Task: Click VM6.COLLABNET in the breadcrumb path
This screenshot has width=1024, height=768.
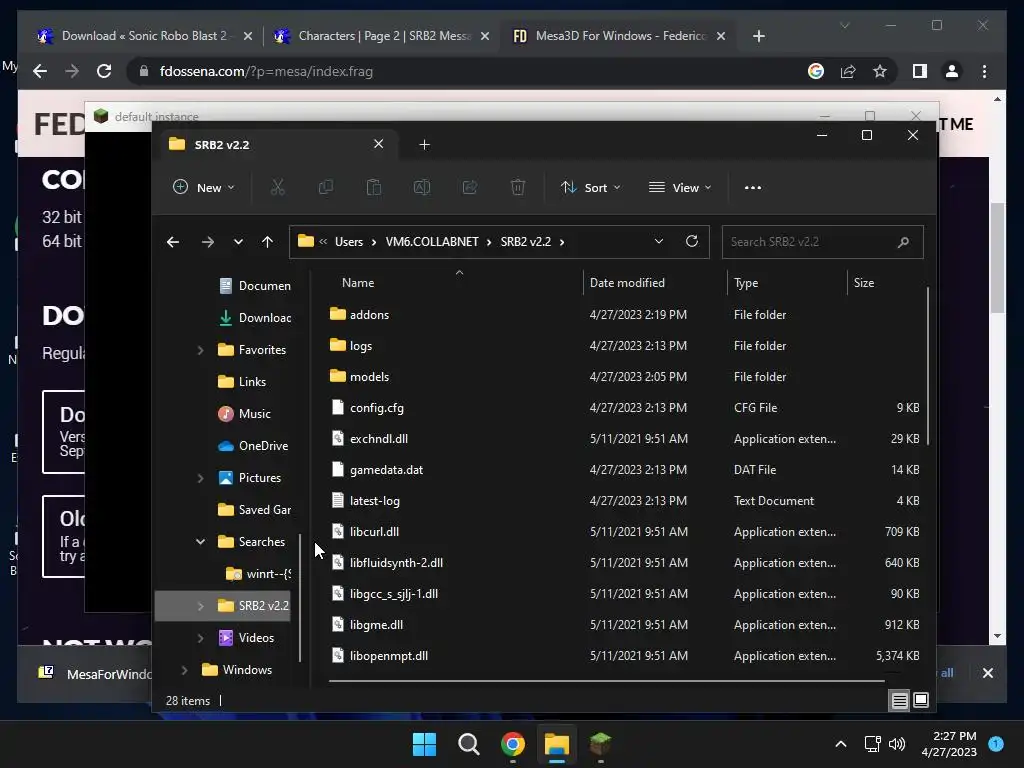Action: click(x=432, y=242)
